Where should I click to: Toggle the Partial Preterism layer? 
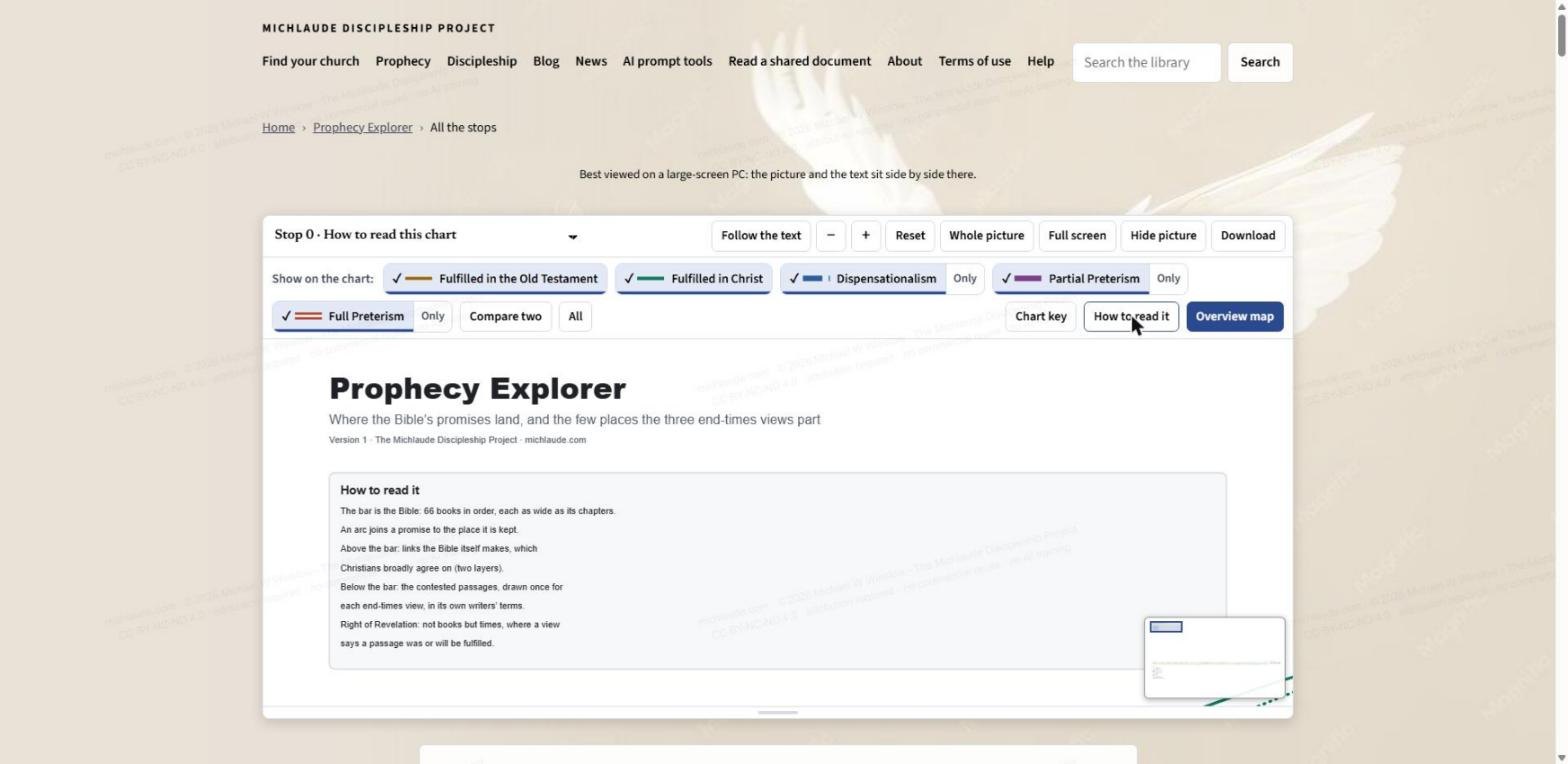(x=1071, y=279)
